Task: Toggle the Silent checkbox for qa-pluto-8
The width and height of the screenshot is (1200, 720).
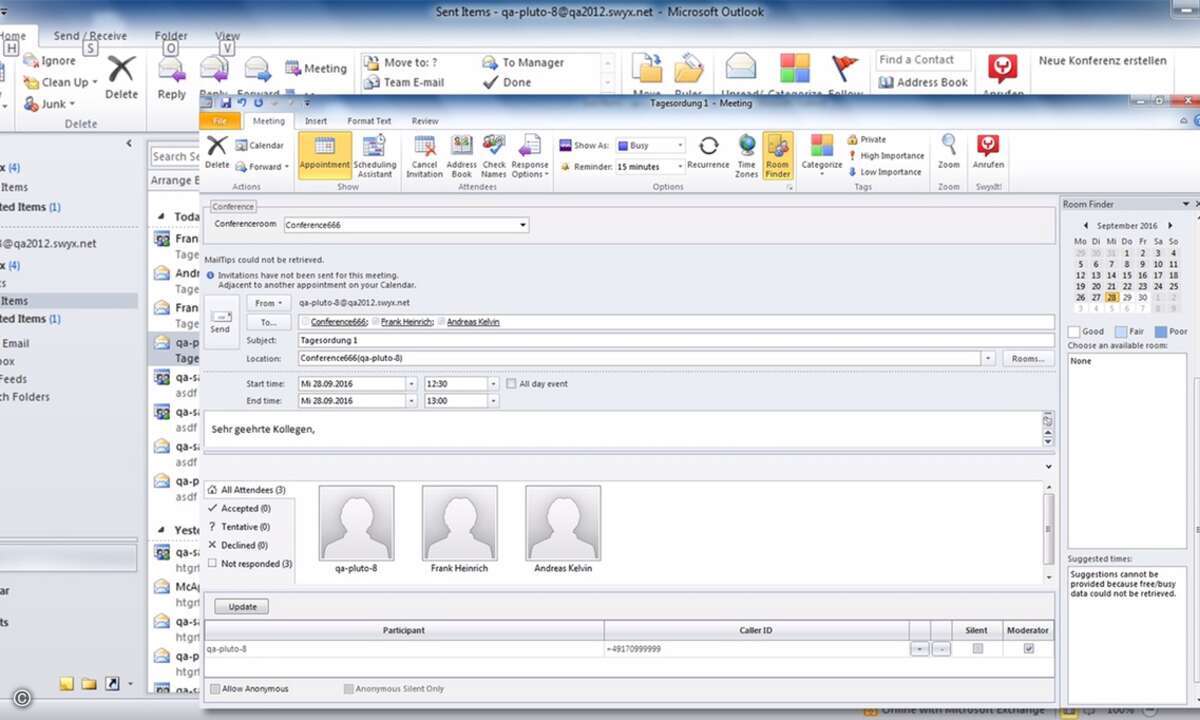Action: coord(977,649)
